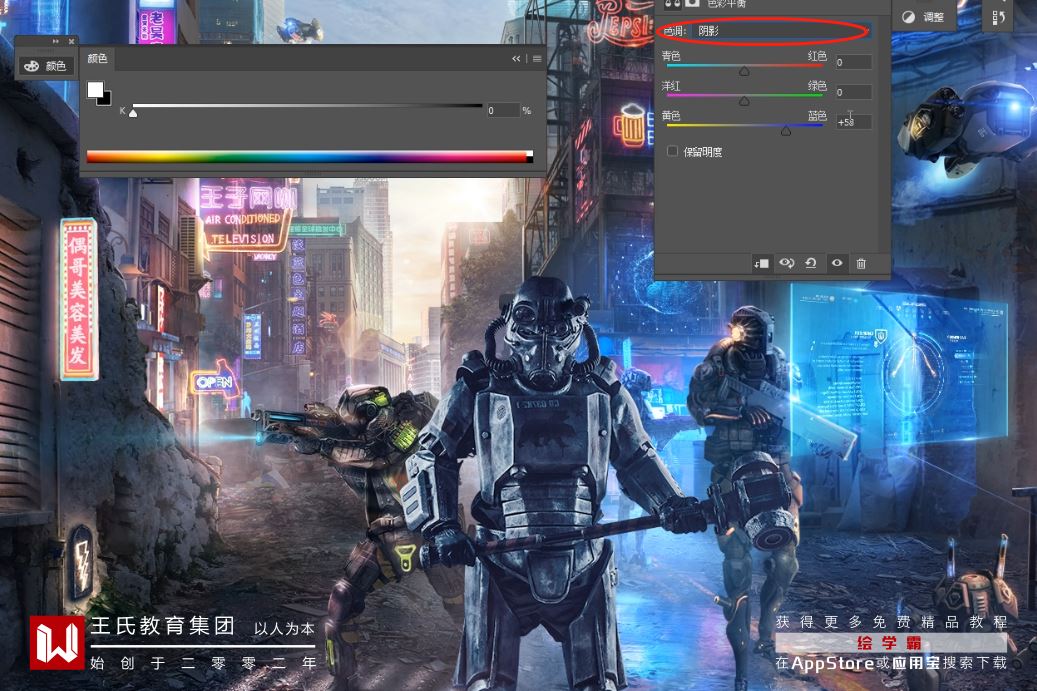Screen dimensions: 1037x691
Task: Expand the small icon dock arrows
Action: point(56,41)
